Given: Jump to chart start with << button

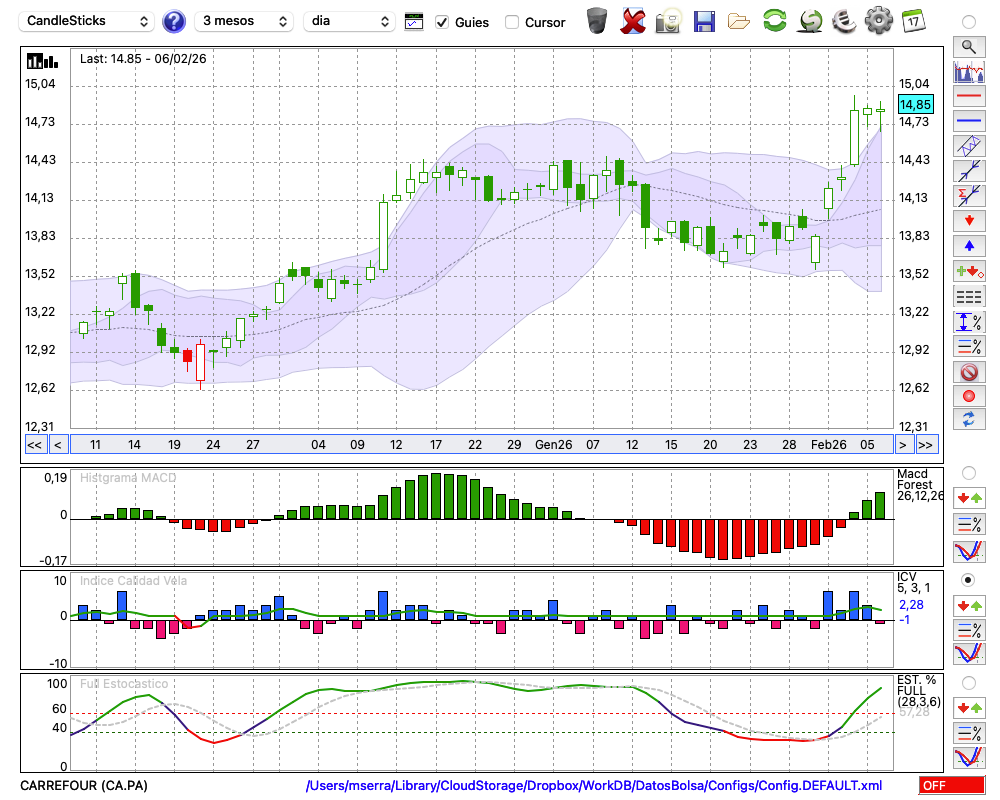Looking at the screenshot, I should click(34, 445).
